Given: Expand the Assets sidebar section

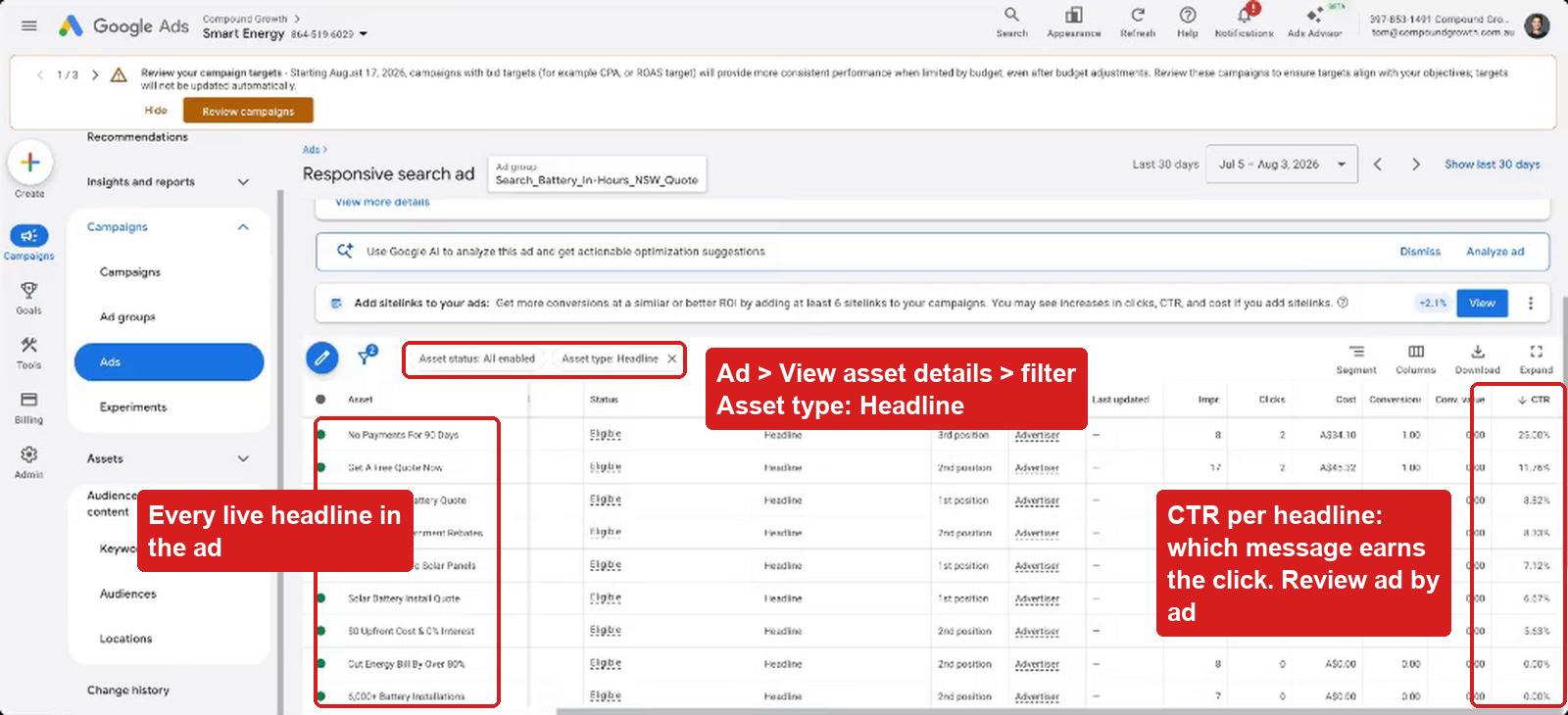Looking at the screenshot, I should (244, 458).
